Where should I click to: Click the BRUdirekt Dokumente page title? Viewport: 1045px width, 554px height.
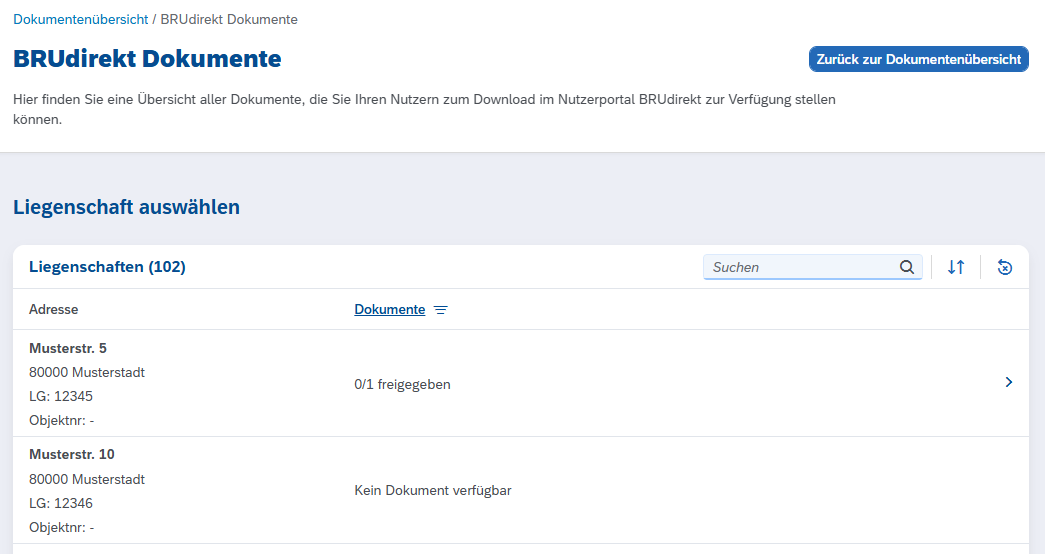[147, 59]
